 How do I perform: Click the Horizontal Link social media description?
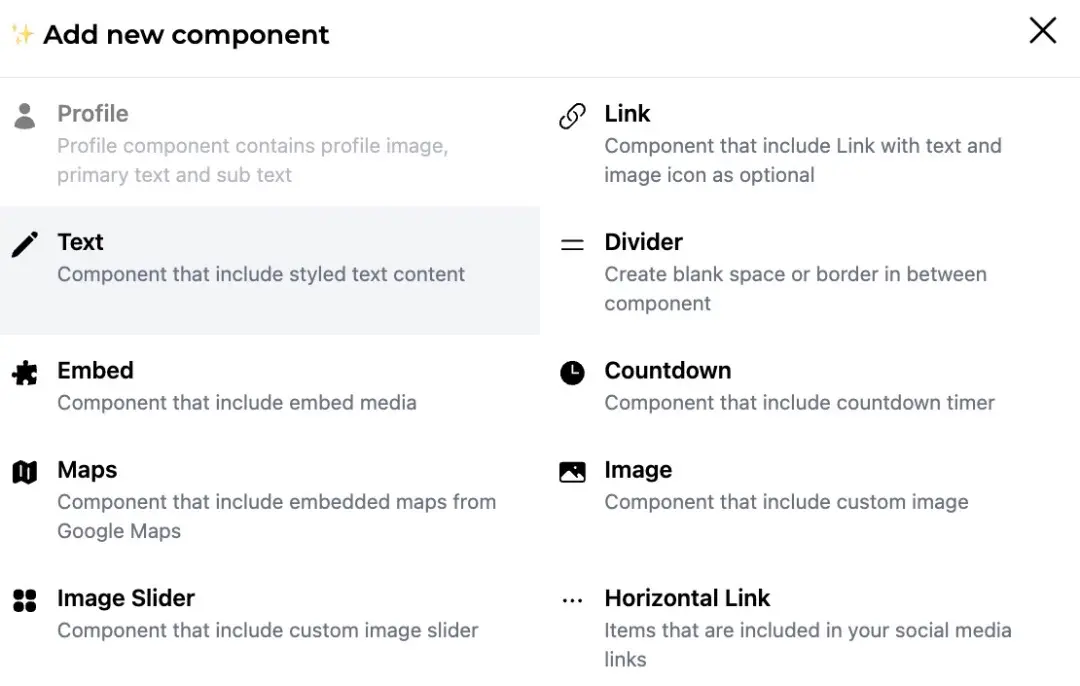tap(807, 645)
